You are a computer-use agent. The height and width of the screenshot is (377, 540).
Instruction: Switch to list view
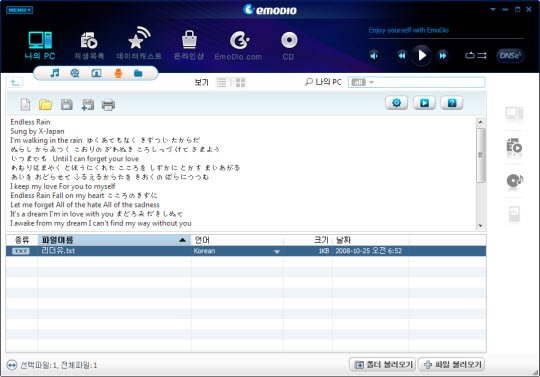(221, 83)
